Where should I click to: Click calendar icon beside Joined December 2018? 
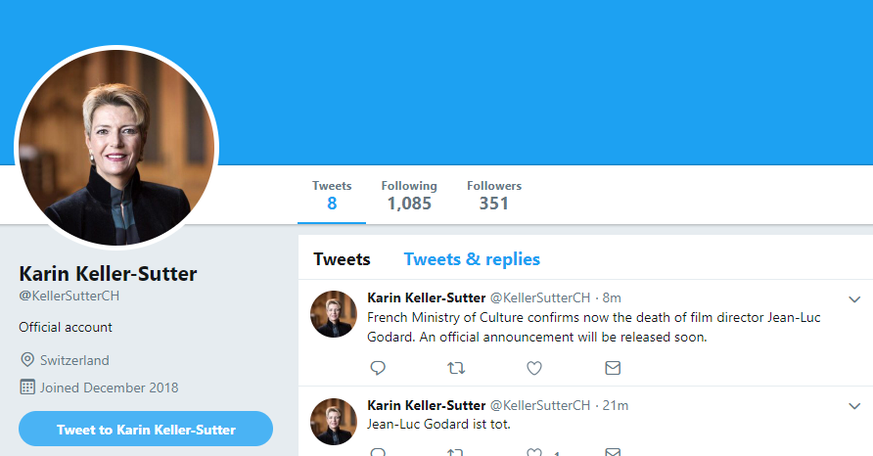click(27, 387)
